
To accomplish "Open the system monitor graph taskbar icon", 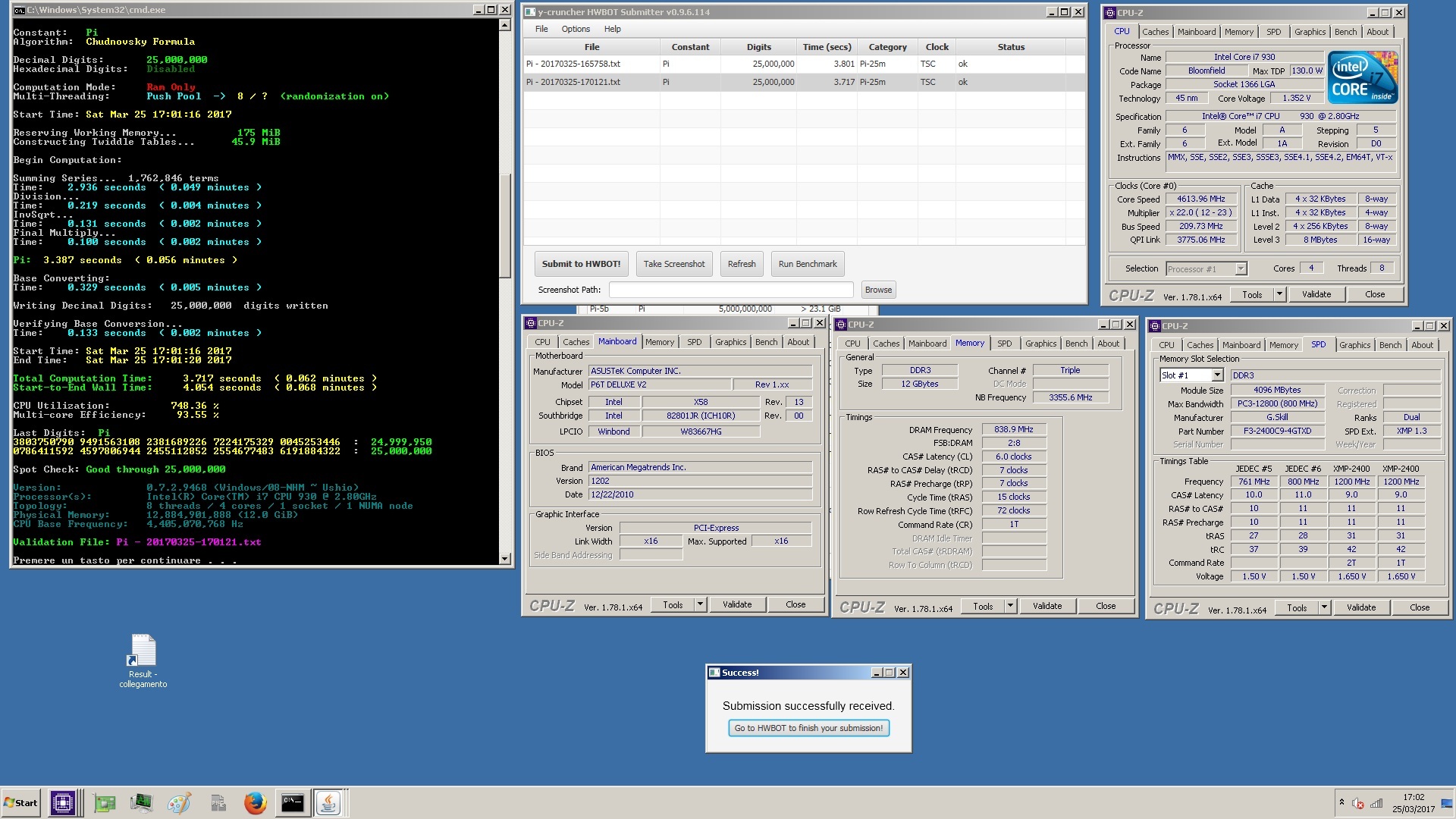I will coord(142,803).
